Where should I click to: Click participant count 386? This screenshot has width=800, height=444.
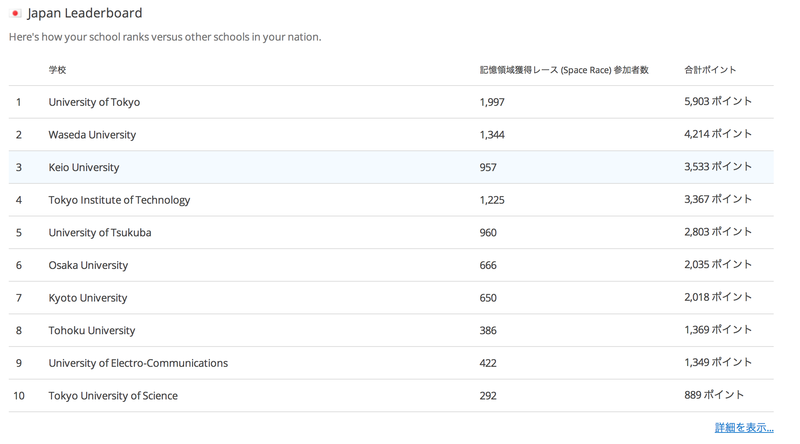point(488,331)
